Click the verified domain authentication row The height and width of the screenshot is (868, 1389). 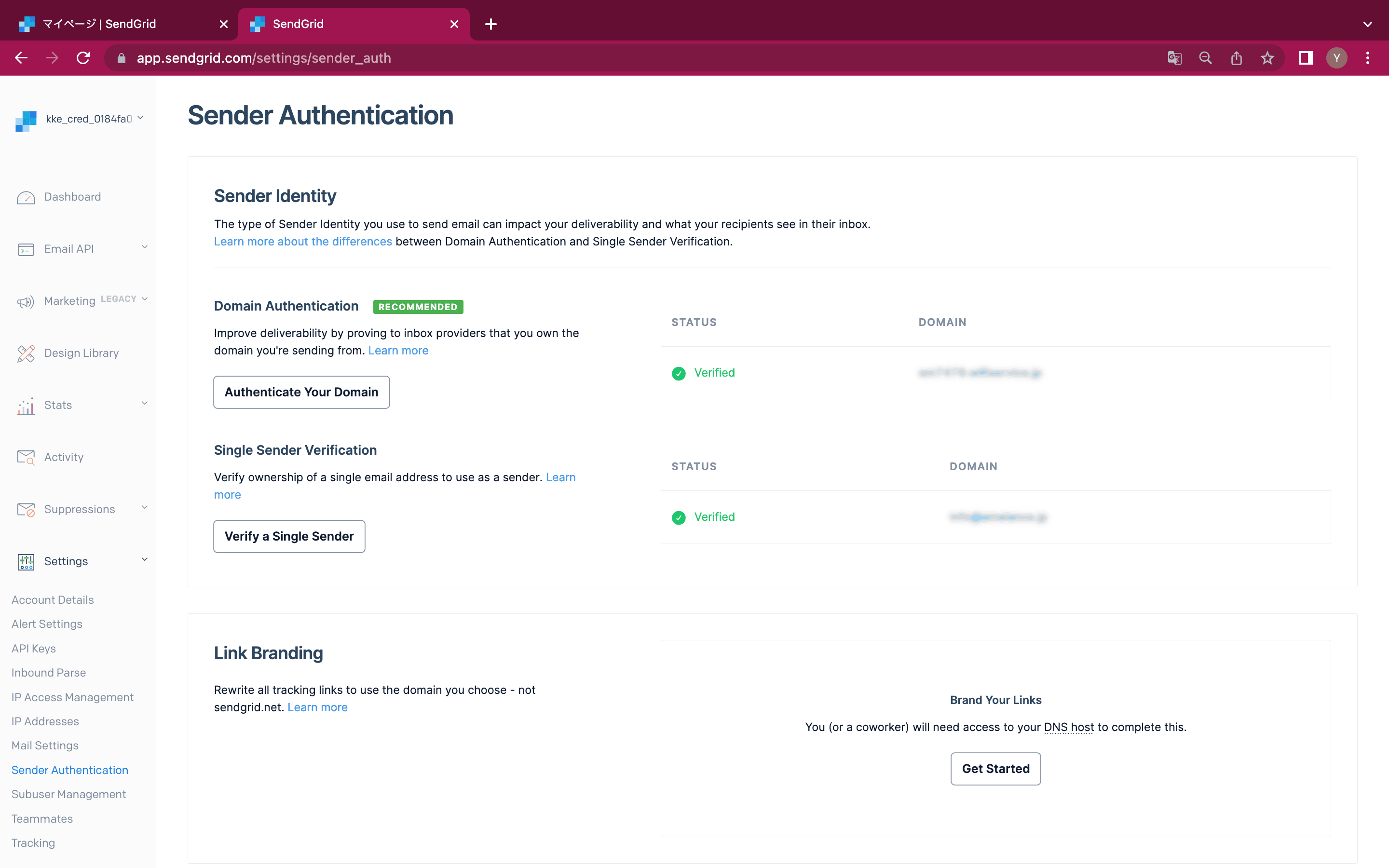point(996,373)
